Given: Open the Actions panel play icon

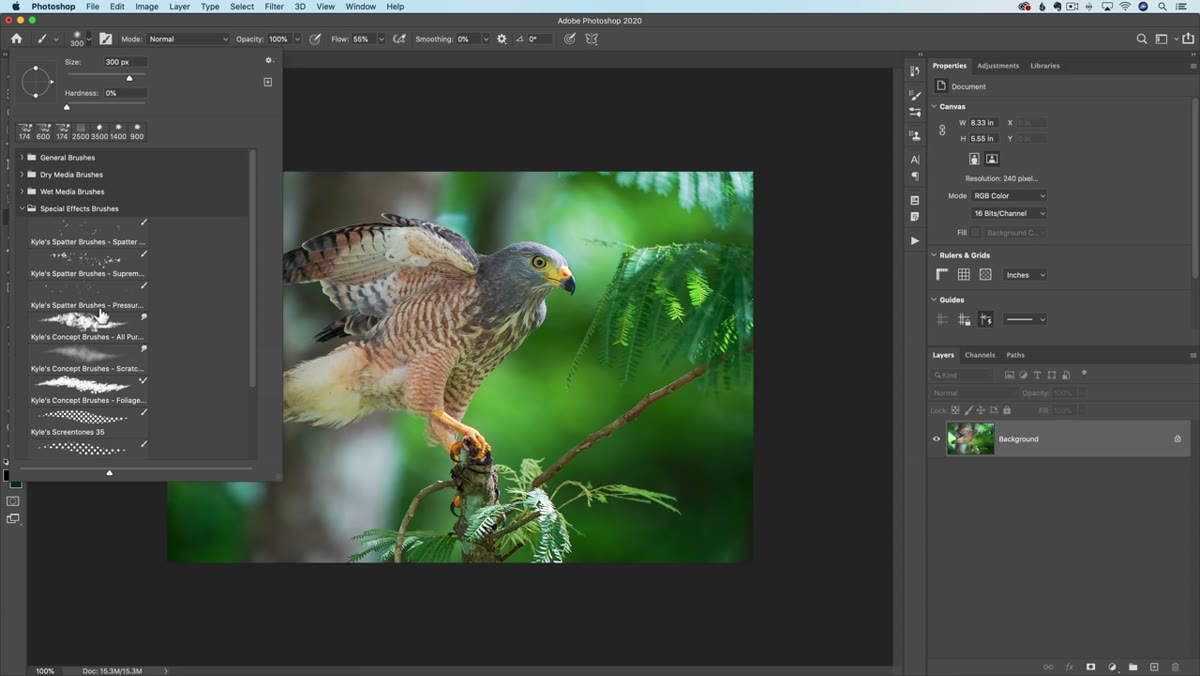Looking at the screenshot, I should 915,241.
